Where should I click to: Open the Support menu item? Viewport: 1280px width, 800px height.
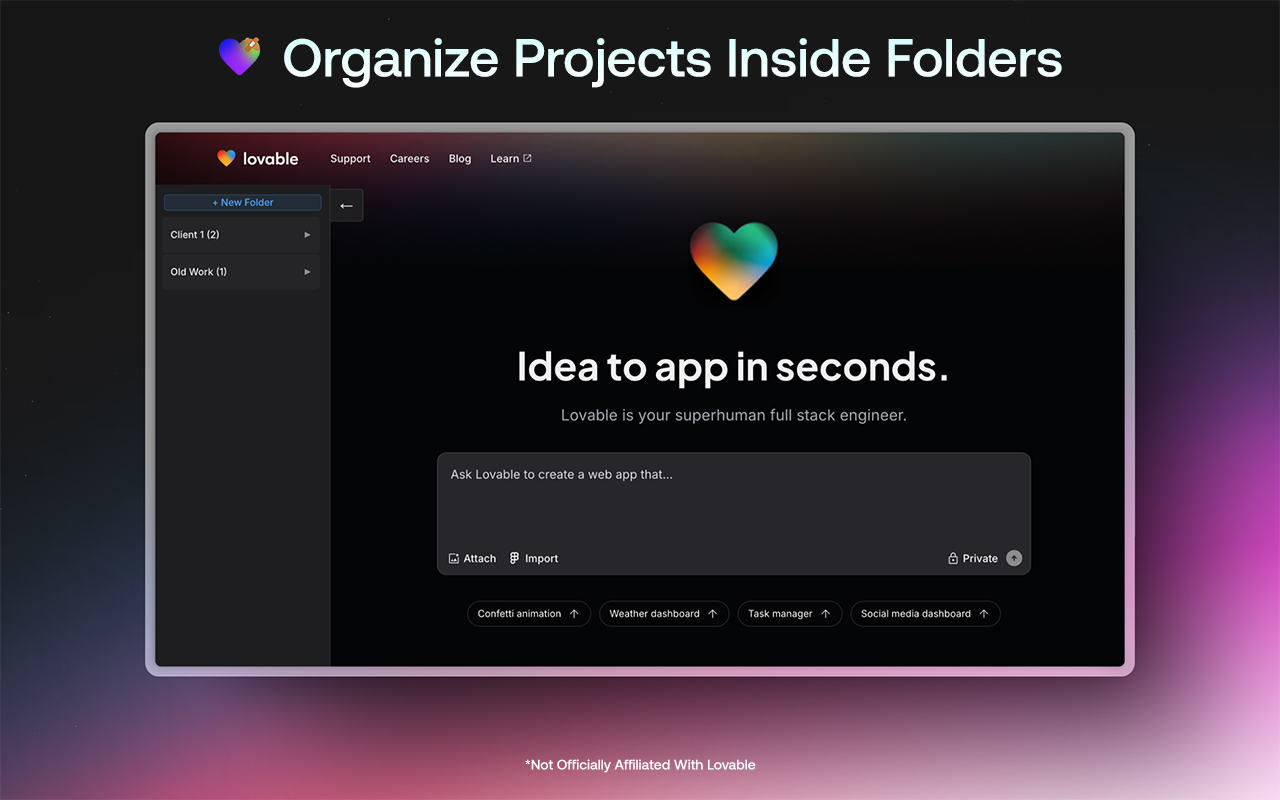(350, 158)
